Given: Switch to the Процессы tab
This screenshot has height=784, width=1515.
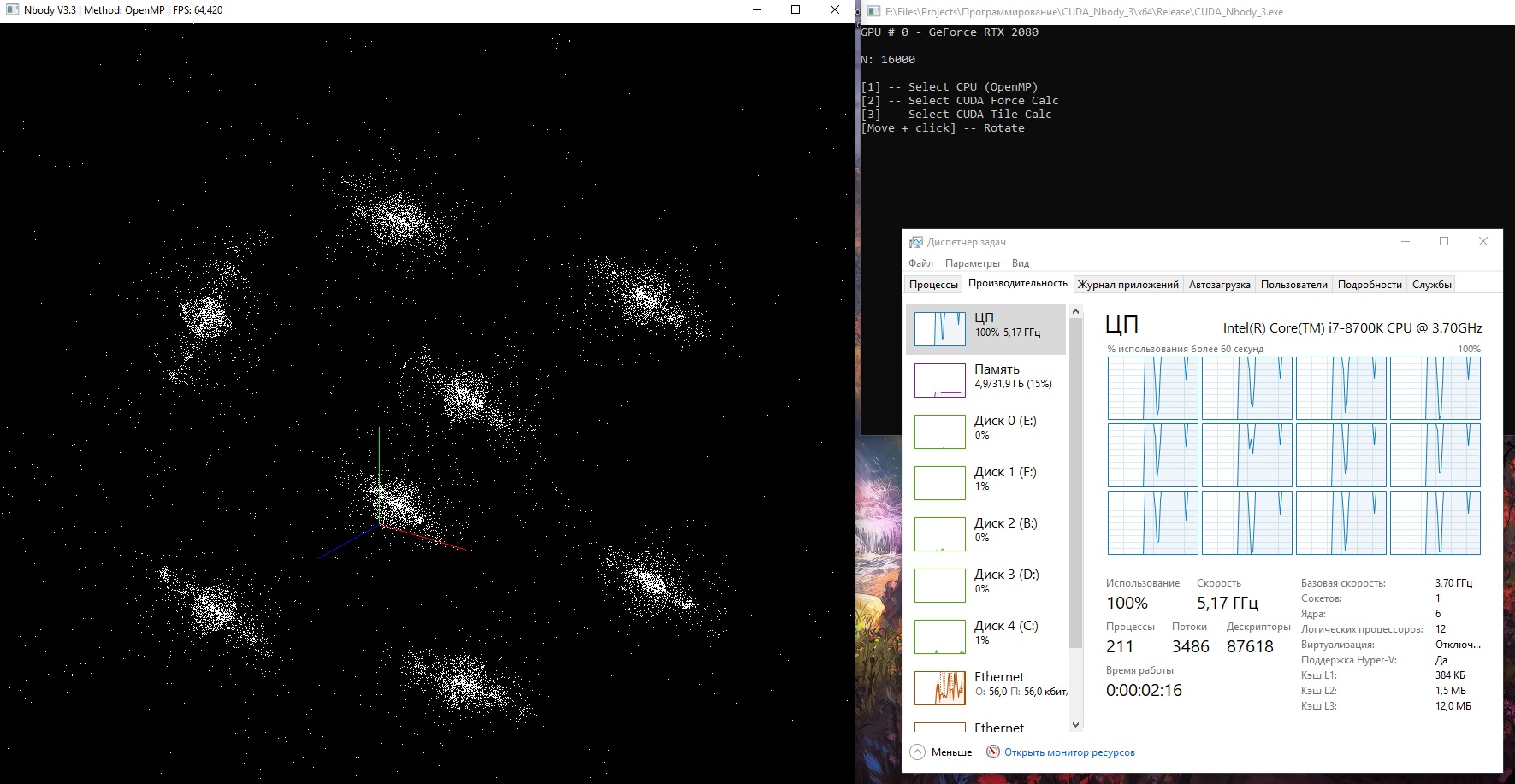Looking at the screenshot, I should click(933, 285).
